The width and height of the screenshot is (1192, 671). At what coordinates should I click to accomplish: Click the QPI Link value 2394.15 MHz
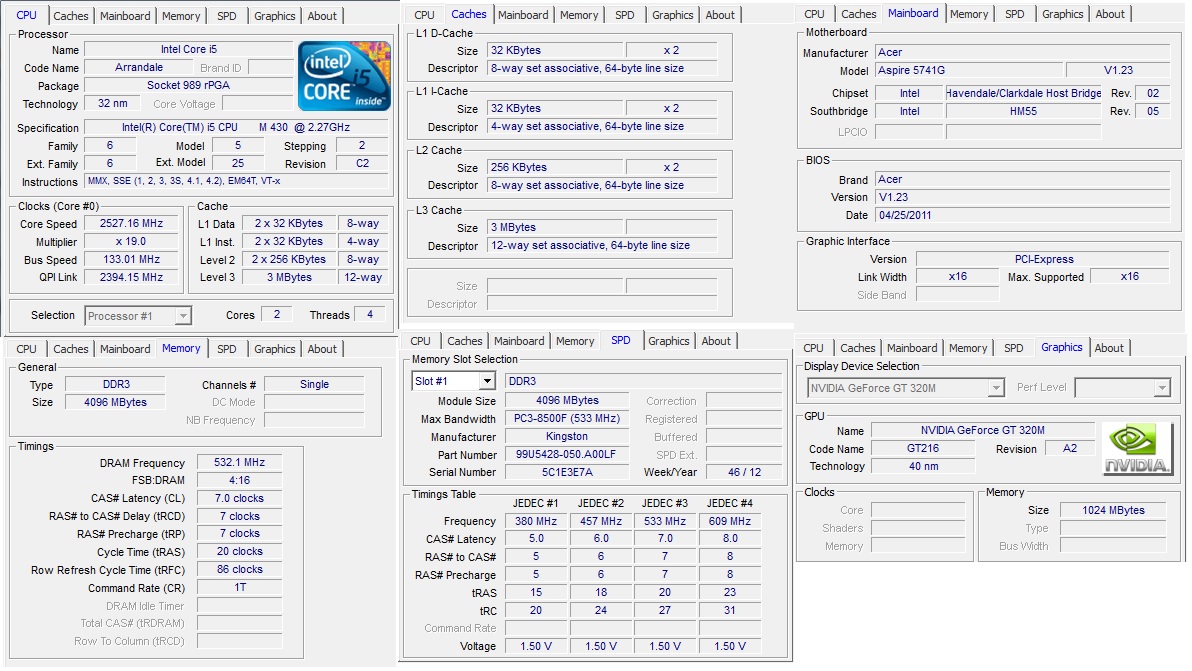point(132,278)
